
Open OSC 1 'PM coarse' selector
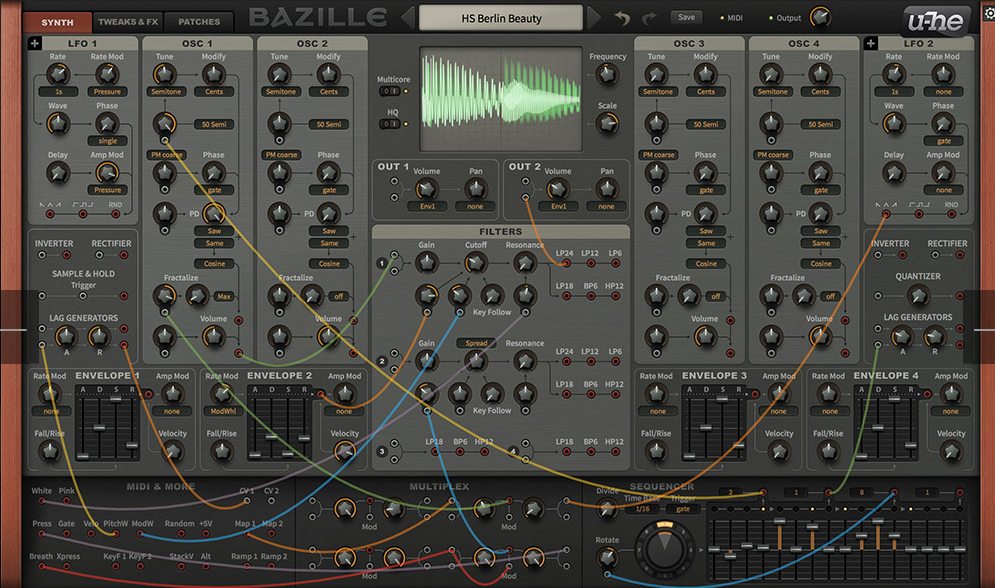pos(166,155)
